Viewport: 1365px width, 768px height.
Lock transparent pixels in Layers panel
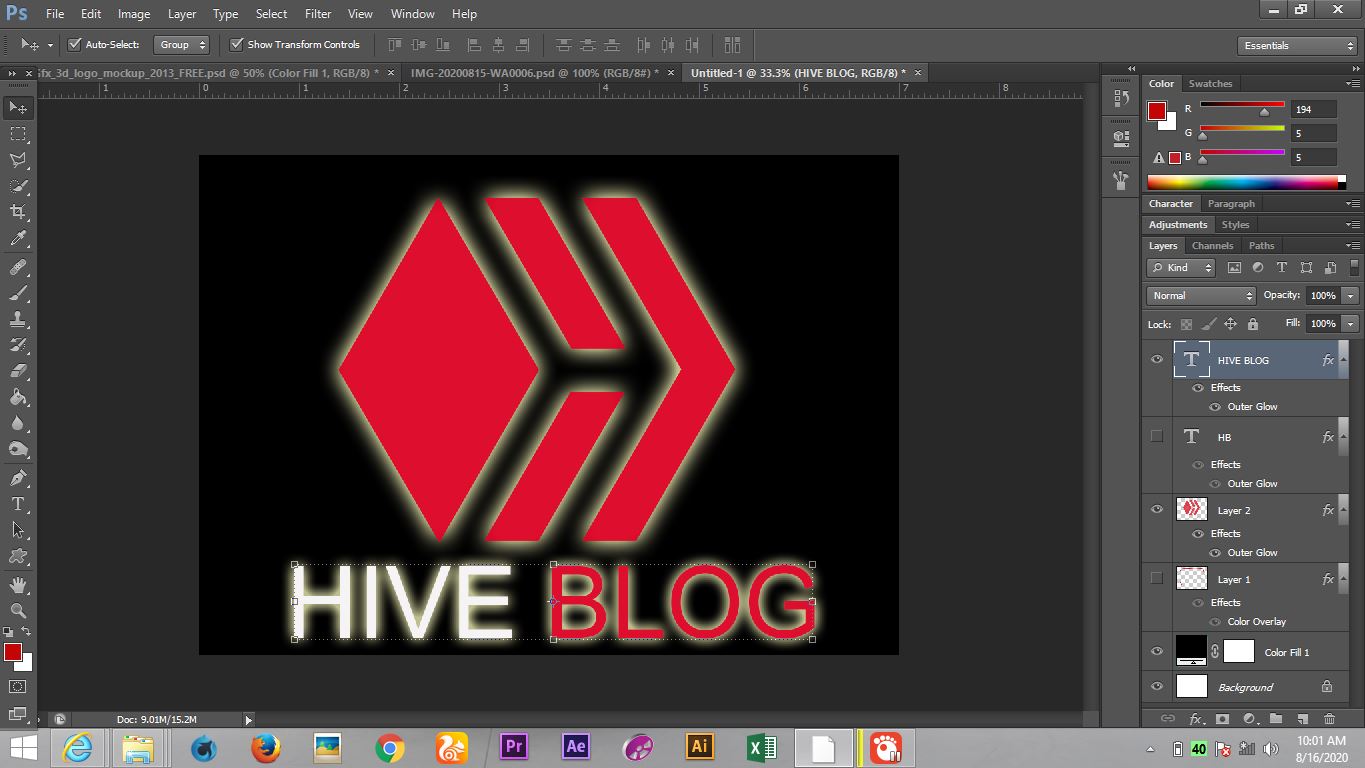tap(1186, 324)
